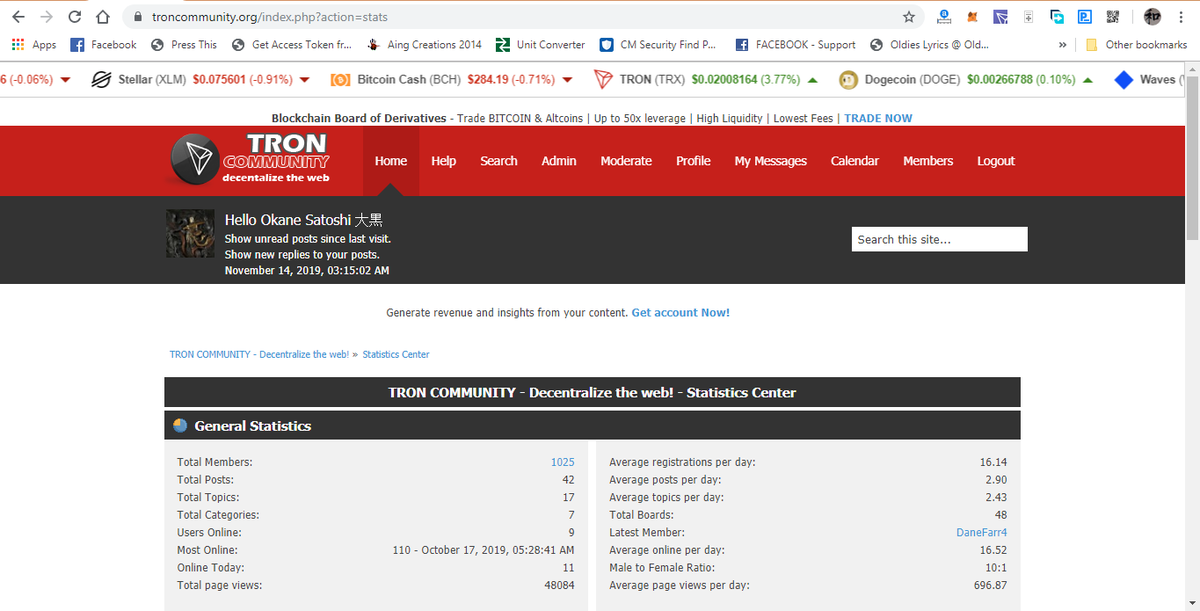Viewport: 1200px width, 611px height.
Task: Focus the Search this site field
Action: click(x=940, y=239)
